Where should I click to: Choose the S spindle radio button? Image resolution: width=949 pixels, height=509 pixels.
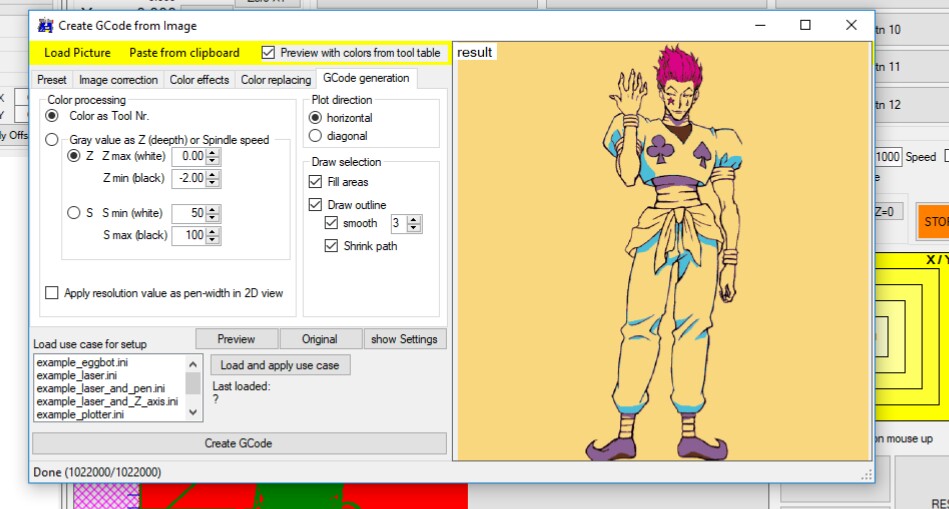click(x=74, y=213)
